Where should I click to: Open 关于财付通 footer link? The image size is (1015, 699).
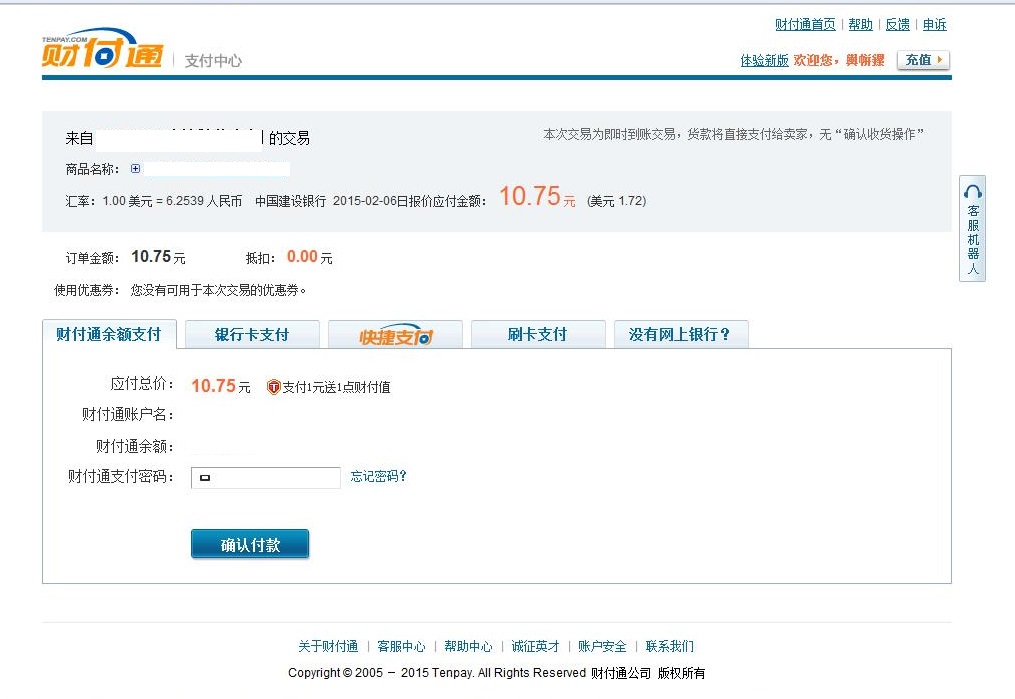328,646
